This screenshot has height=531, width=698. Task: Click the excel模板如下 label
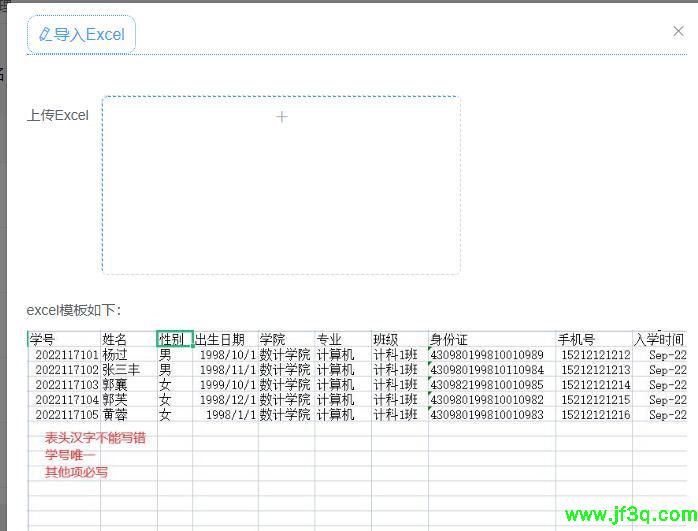(74, 310)
